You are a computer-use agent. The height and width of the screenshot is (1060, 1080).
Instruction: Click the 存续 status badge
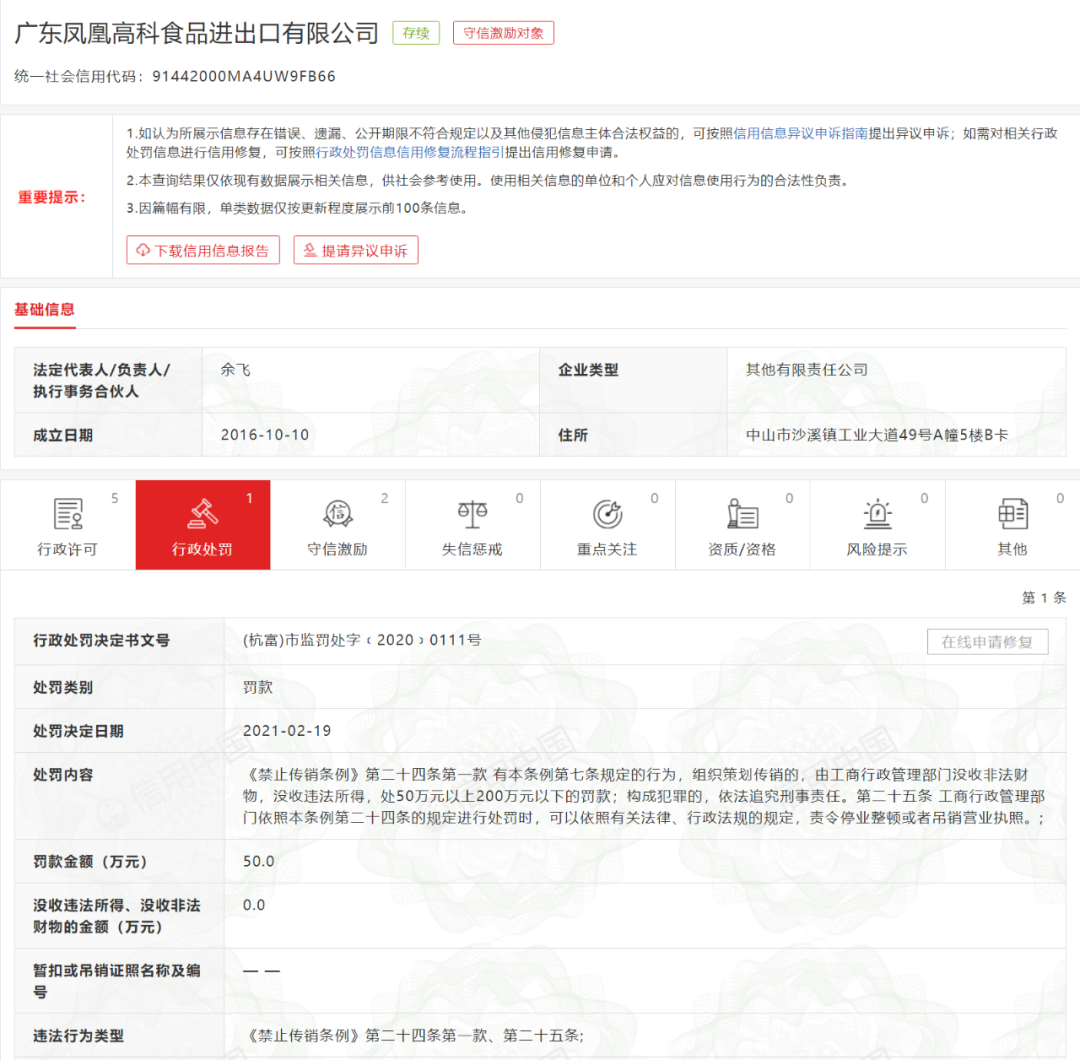[x=415, y=32]
